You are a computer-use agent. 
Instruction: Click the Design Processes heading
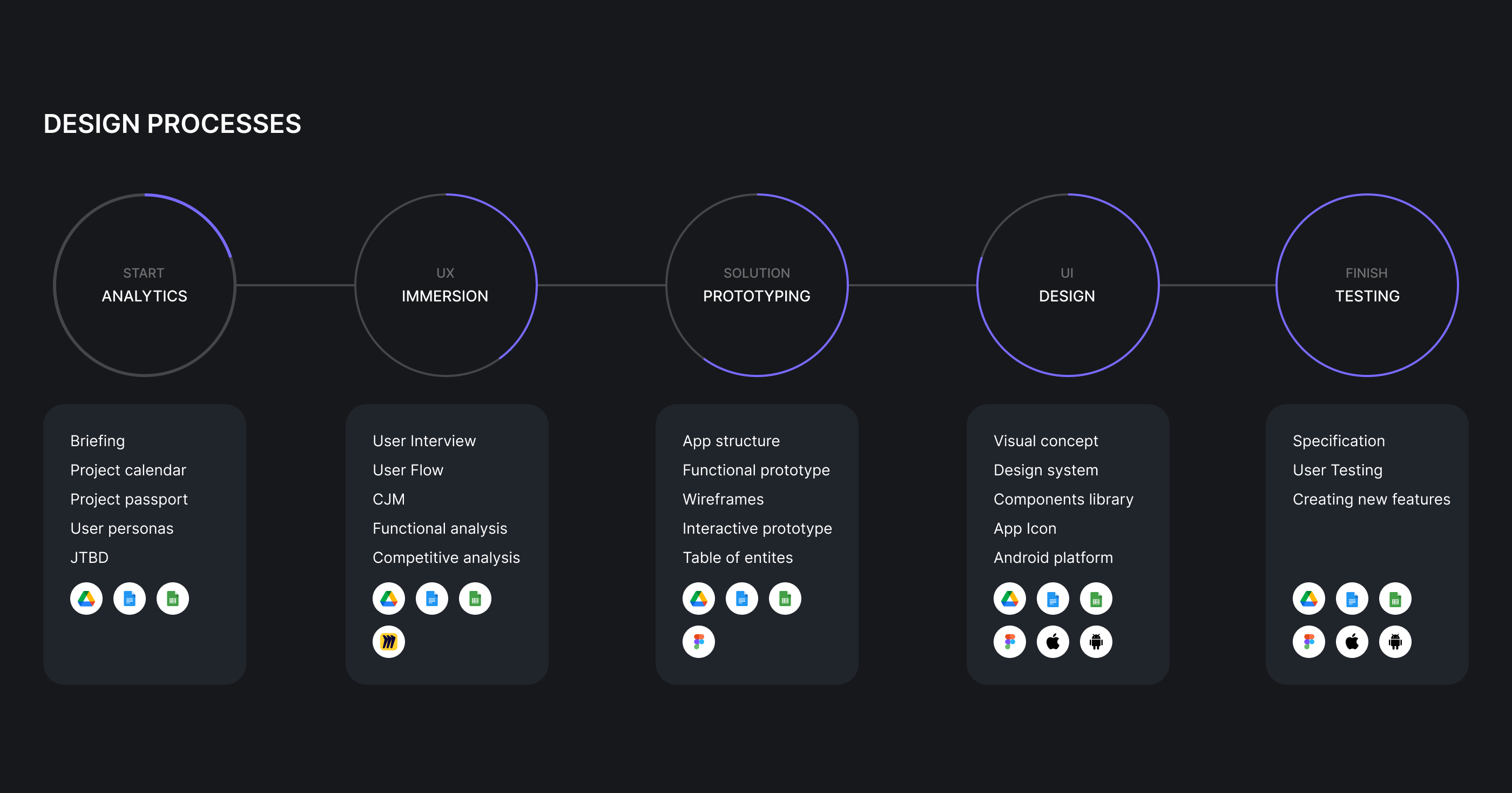[x=173, y=124]
